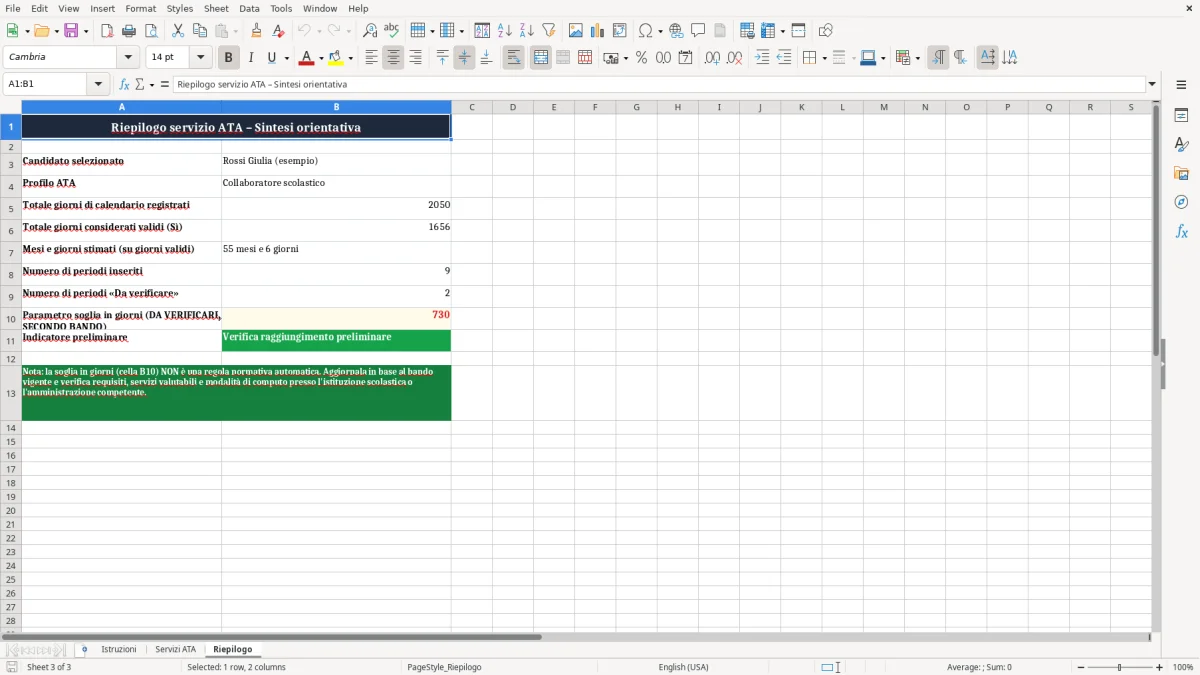
Task: Toggle Wrap Text button
Action: pos(514,58)
